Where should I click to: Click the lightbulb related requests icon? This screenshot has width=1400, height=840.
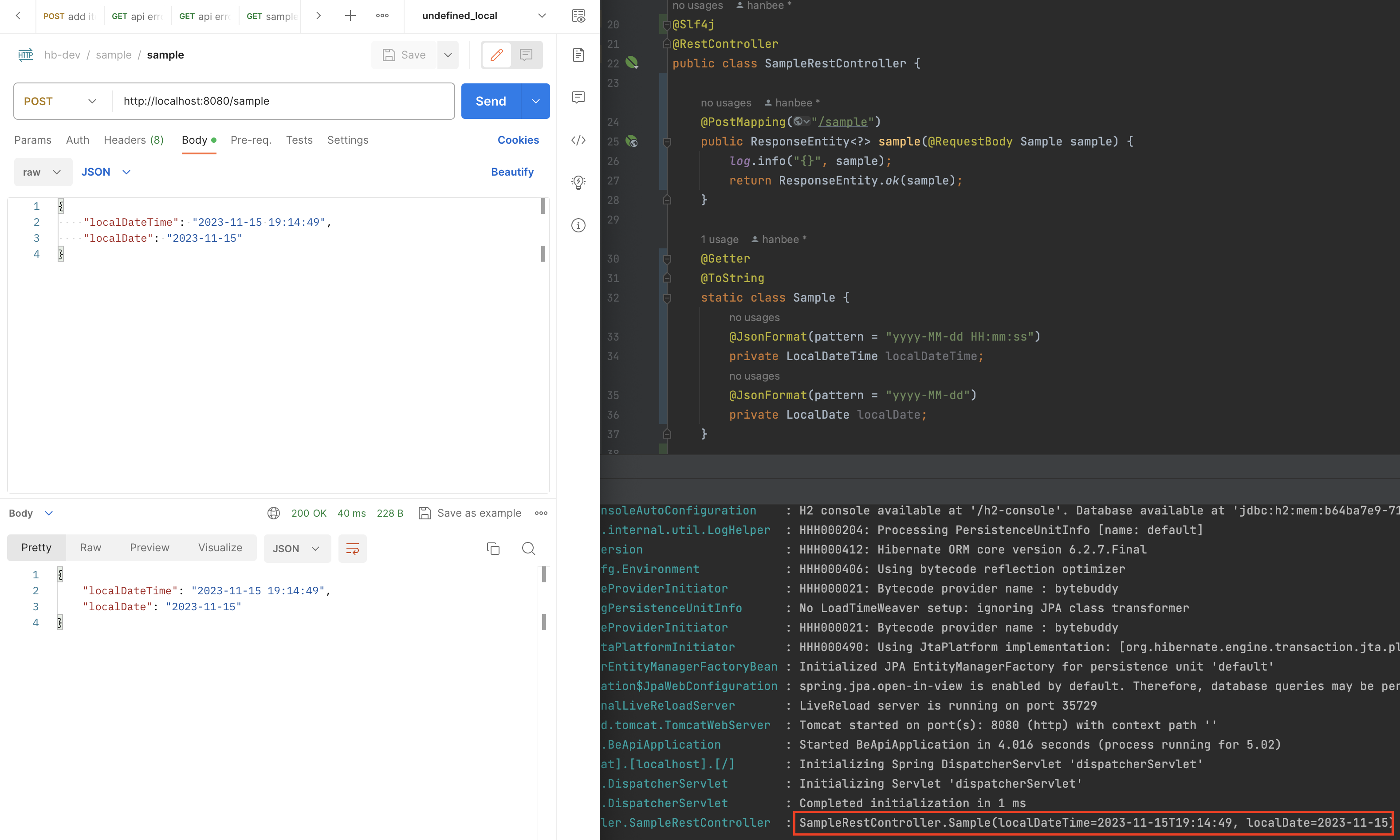pos(578,182)
